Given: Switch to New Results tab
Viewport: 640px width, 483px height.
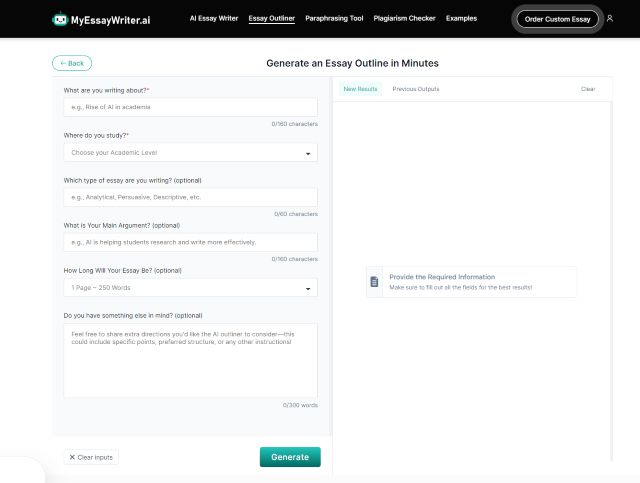Looking at the screenshot, I should [360, 89].
